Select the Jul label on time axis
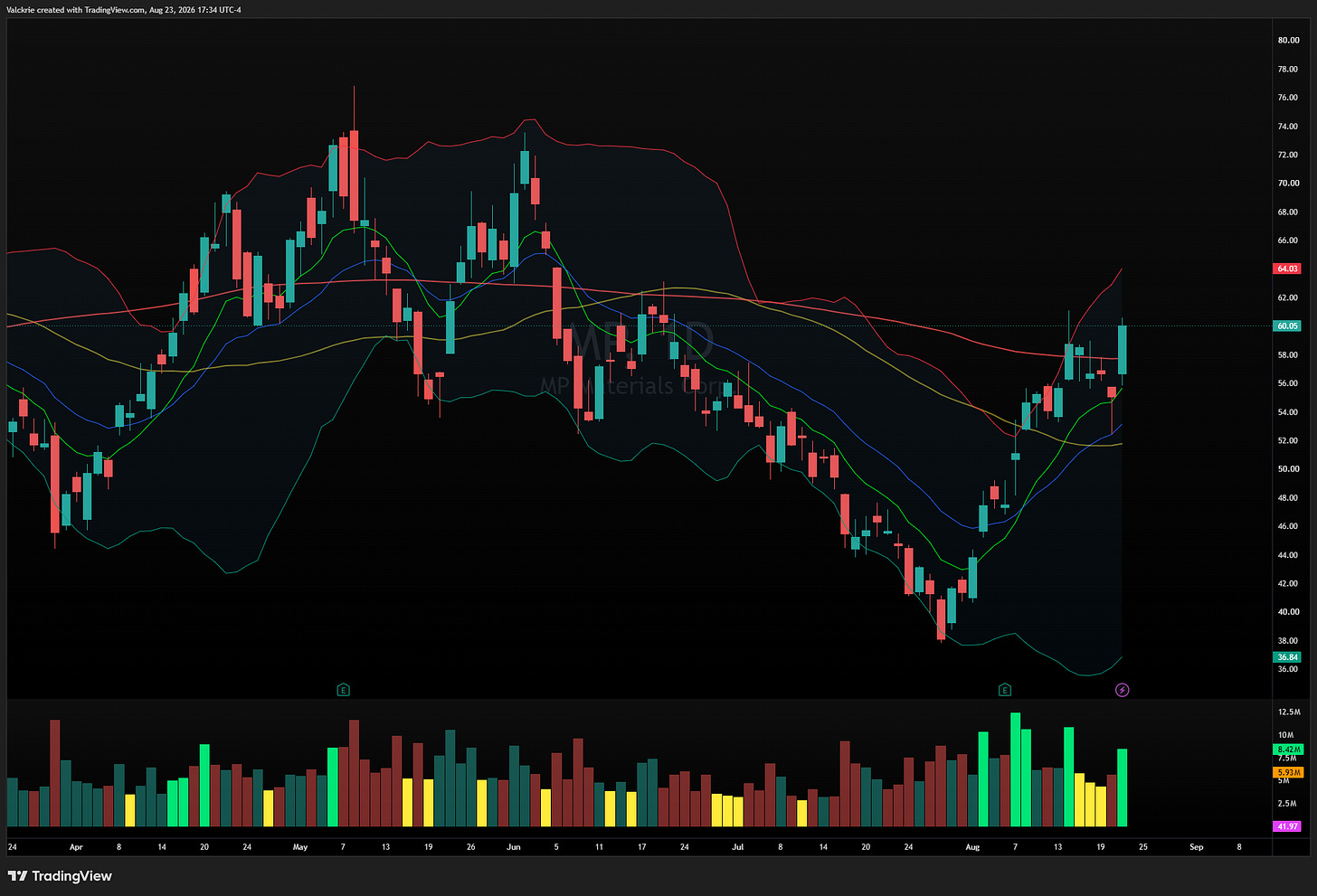The image size is (1317, 896). 737,847
